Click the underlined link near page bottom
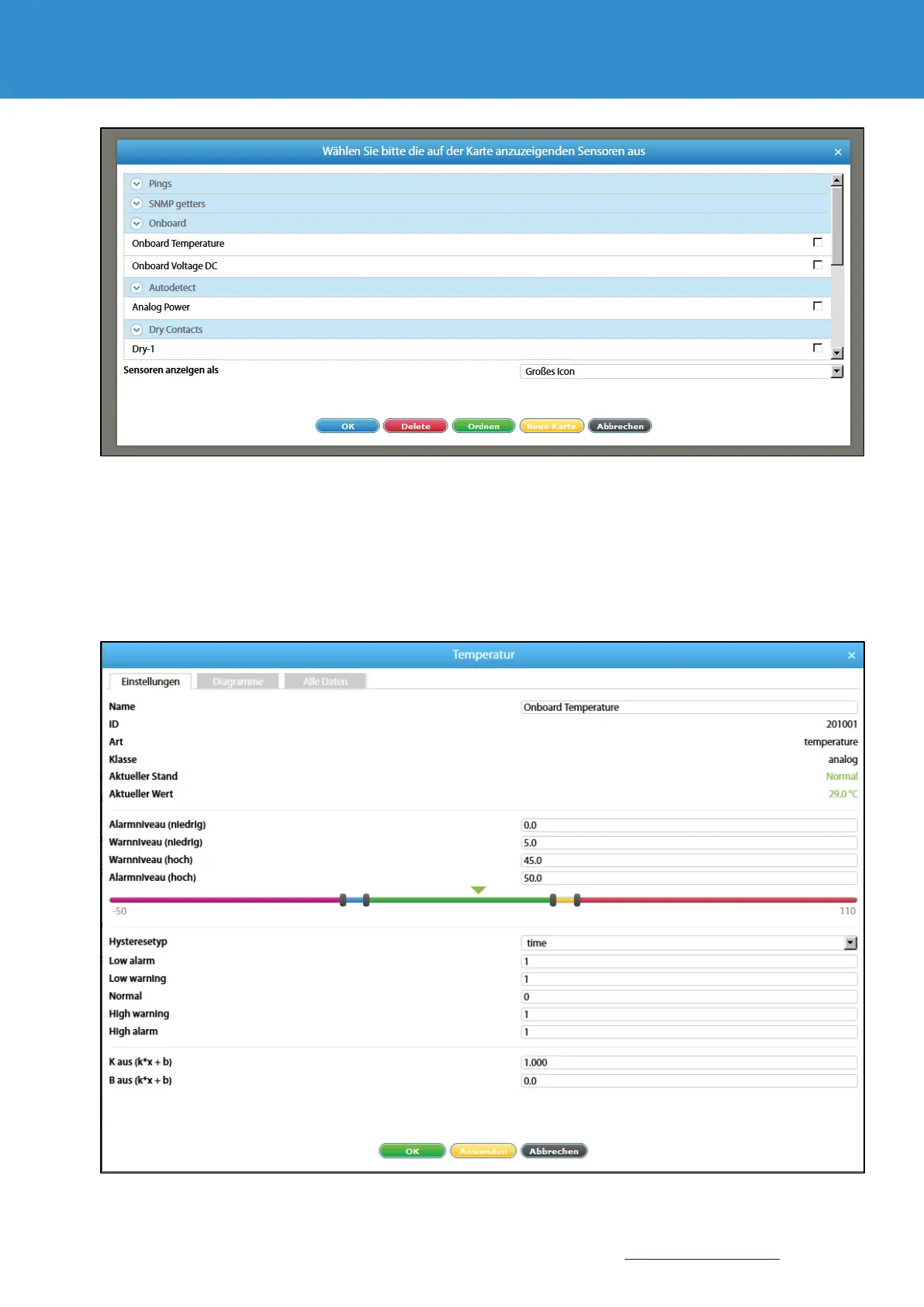Screen dimensions: 924x1307 click(x=701, y=1253)
